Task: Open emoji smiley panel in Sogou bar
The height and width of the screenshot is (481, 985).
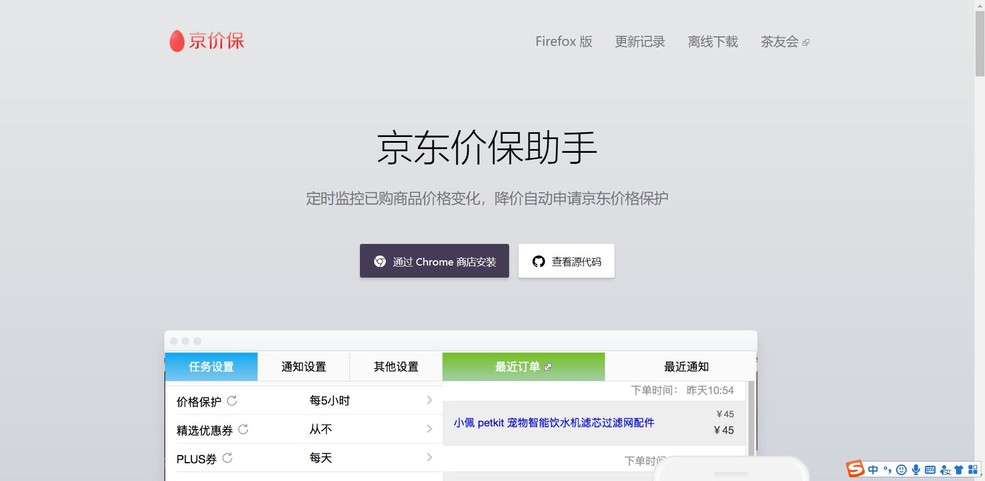Action: (901, 469)
